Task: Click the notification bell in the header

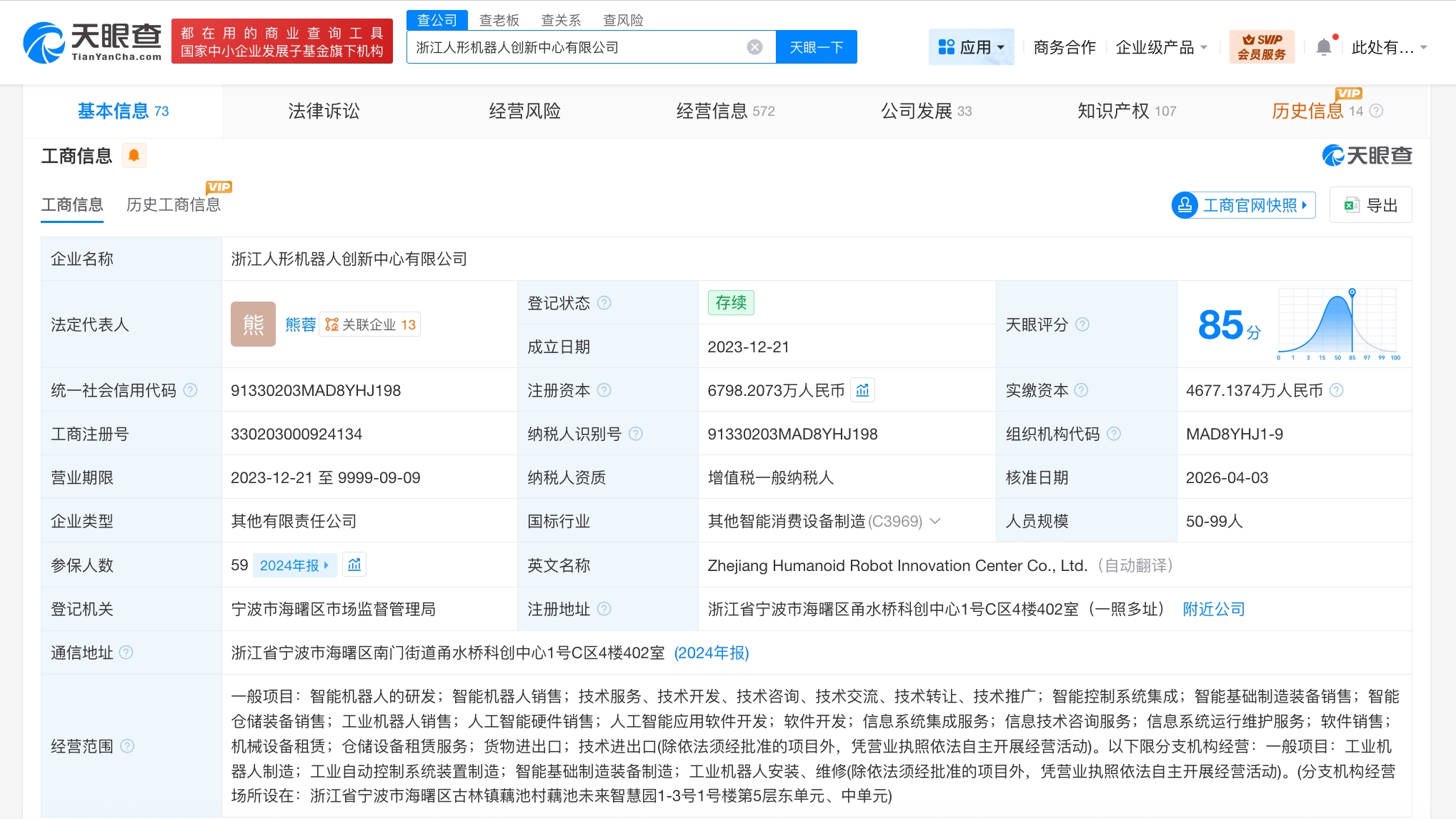Action: pos(1323,47)
